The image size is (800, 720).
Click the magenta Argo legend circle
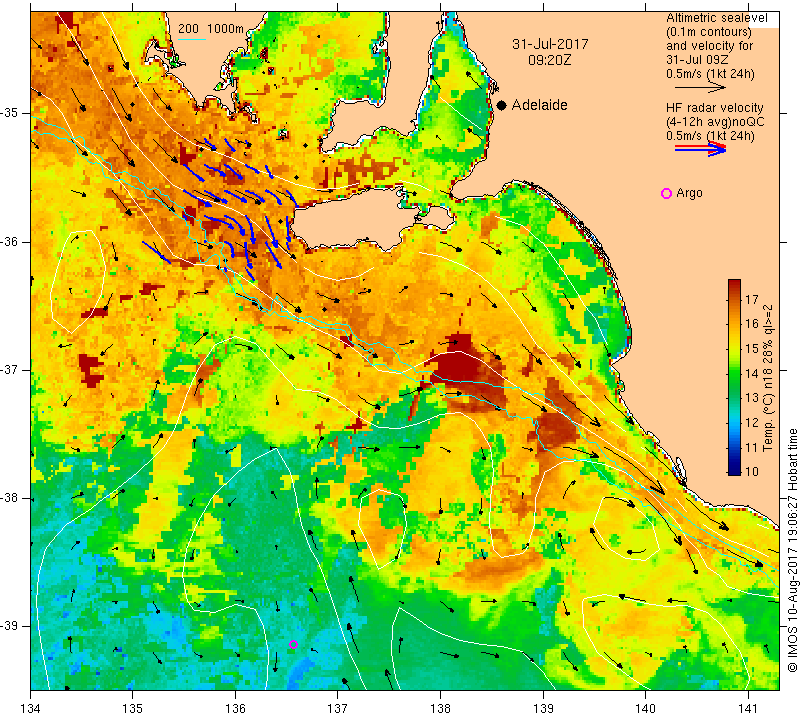(666, 193)
